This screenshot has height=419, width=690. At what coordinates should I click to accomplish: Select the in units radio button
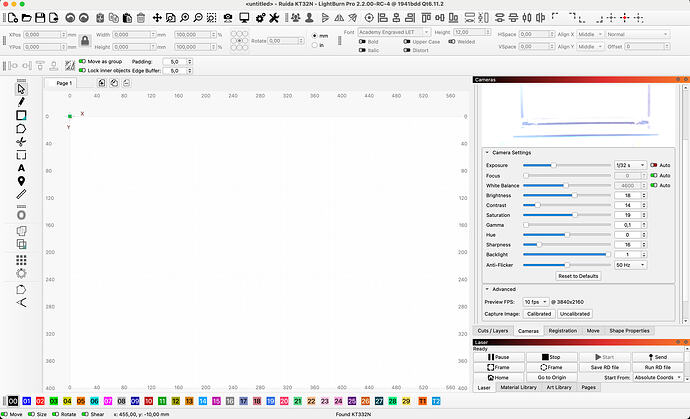(x=315, y=45)
